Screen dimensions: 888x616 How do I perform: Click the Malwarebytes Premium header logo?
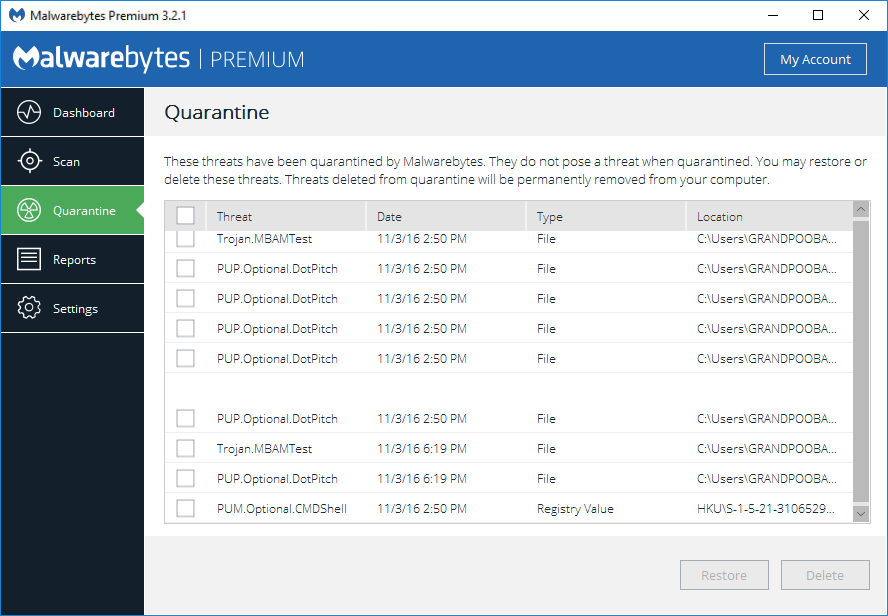(x=159, y=59)
